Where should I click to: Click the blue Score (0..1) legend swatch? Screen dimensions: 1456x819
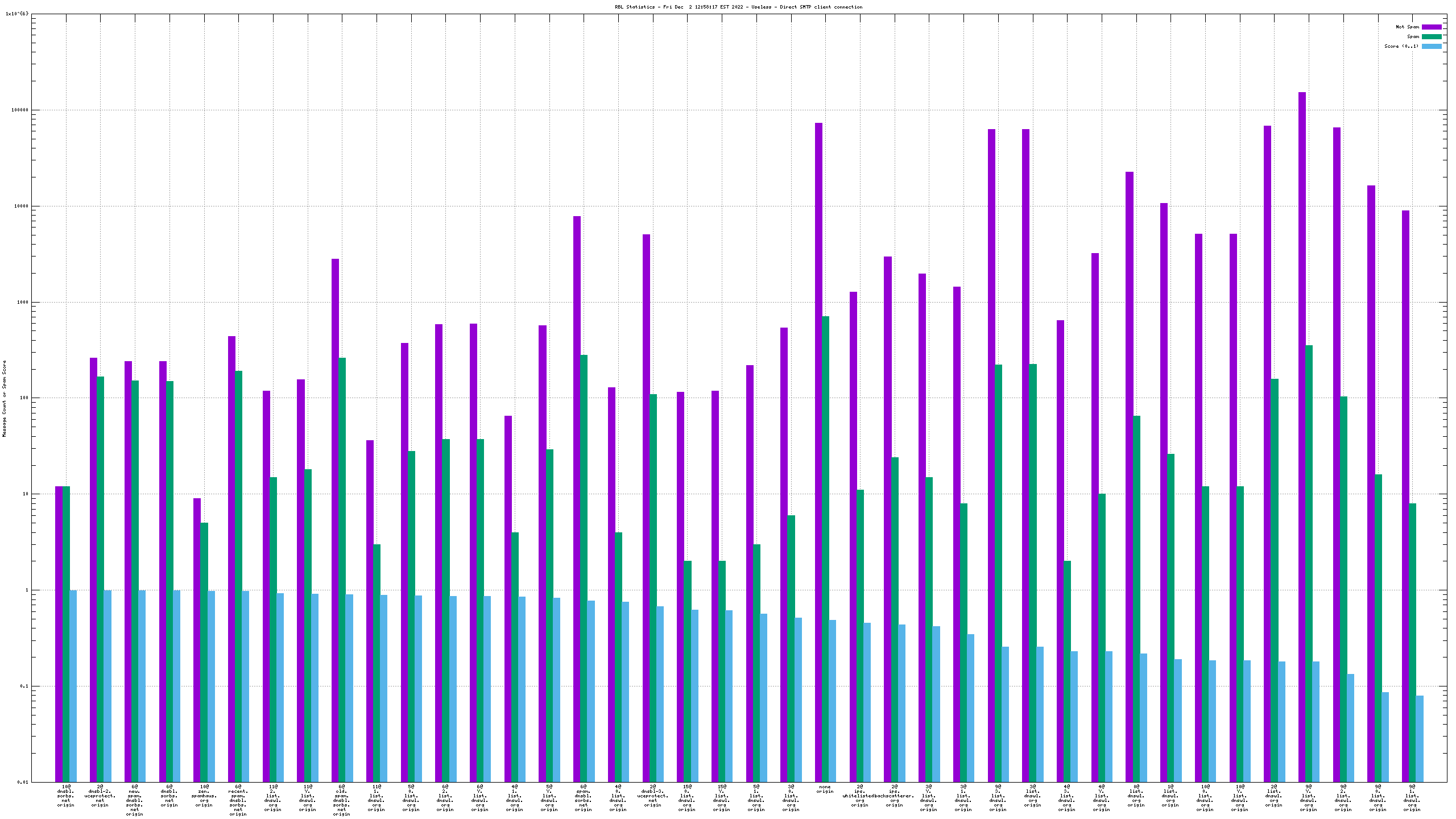click(x=1432, y=46)
